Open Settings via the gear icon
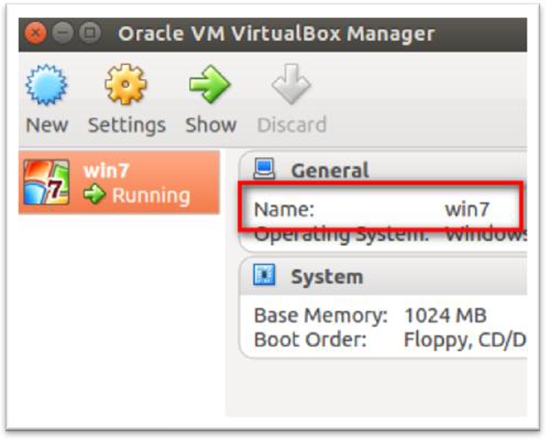550x441 pixels. click(x=126, y=84)
